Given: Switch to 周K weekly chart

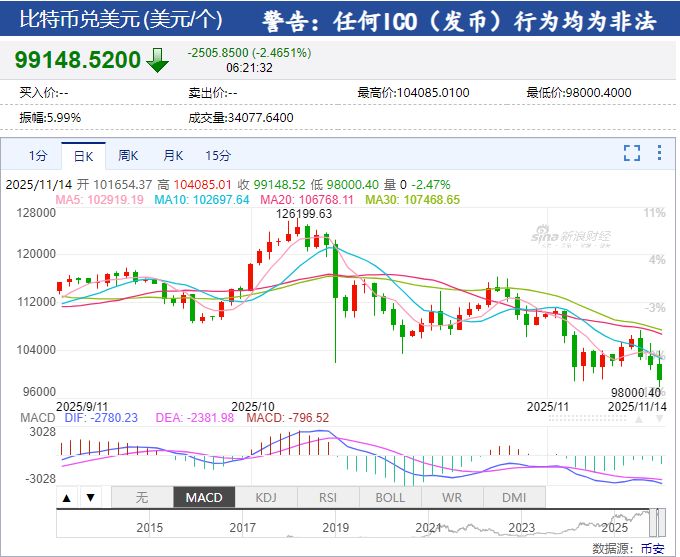Looking at the screenshot, I should tap(128, 155).
